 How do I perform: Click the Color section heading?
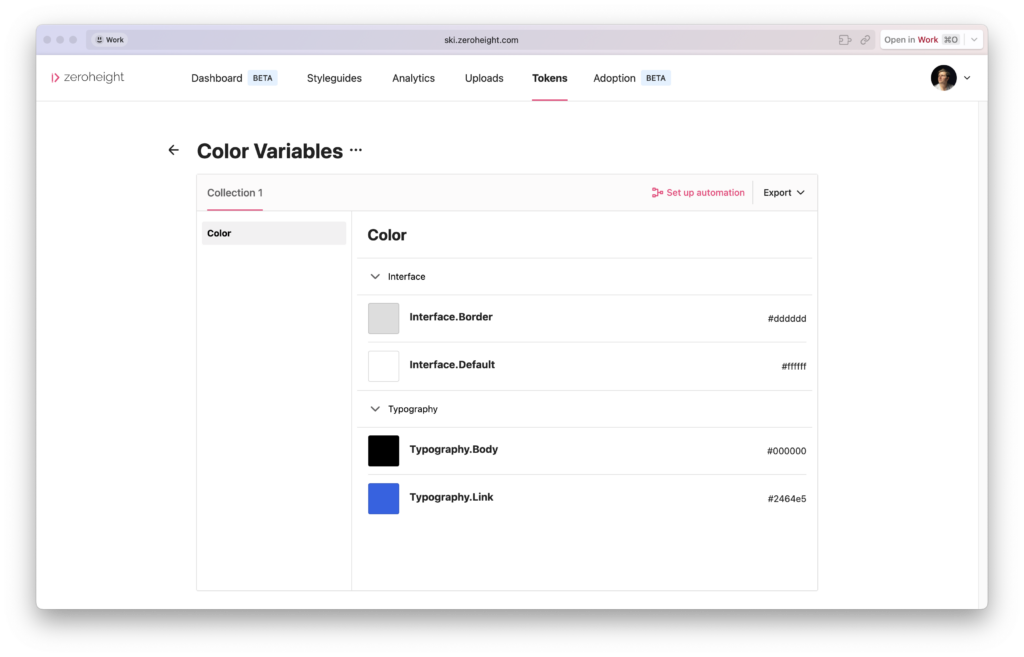[x=387, y=235]
